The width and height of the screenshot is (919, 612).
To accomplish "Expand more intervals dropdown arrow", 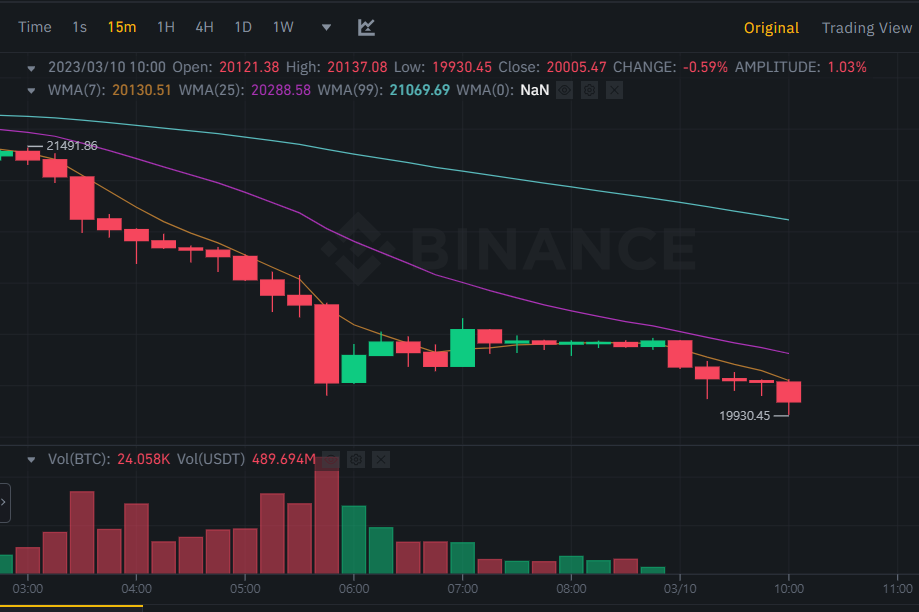I will click(326, 27).
